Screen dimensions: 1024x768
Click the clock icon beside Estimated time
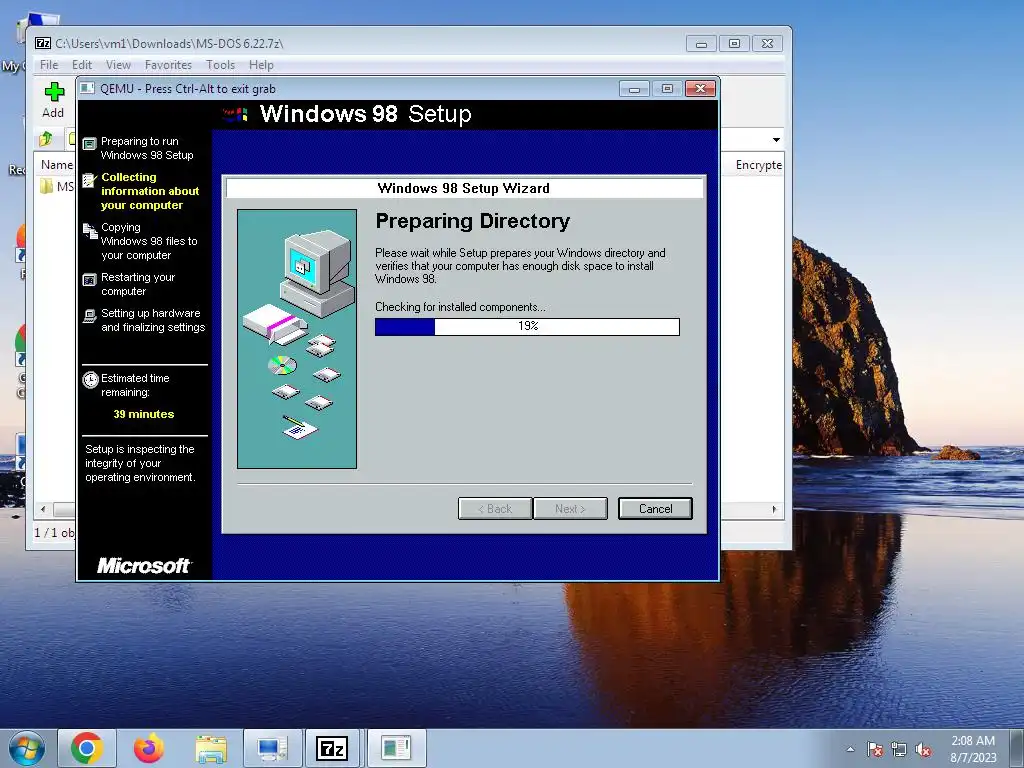(x=90, y=379)
